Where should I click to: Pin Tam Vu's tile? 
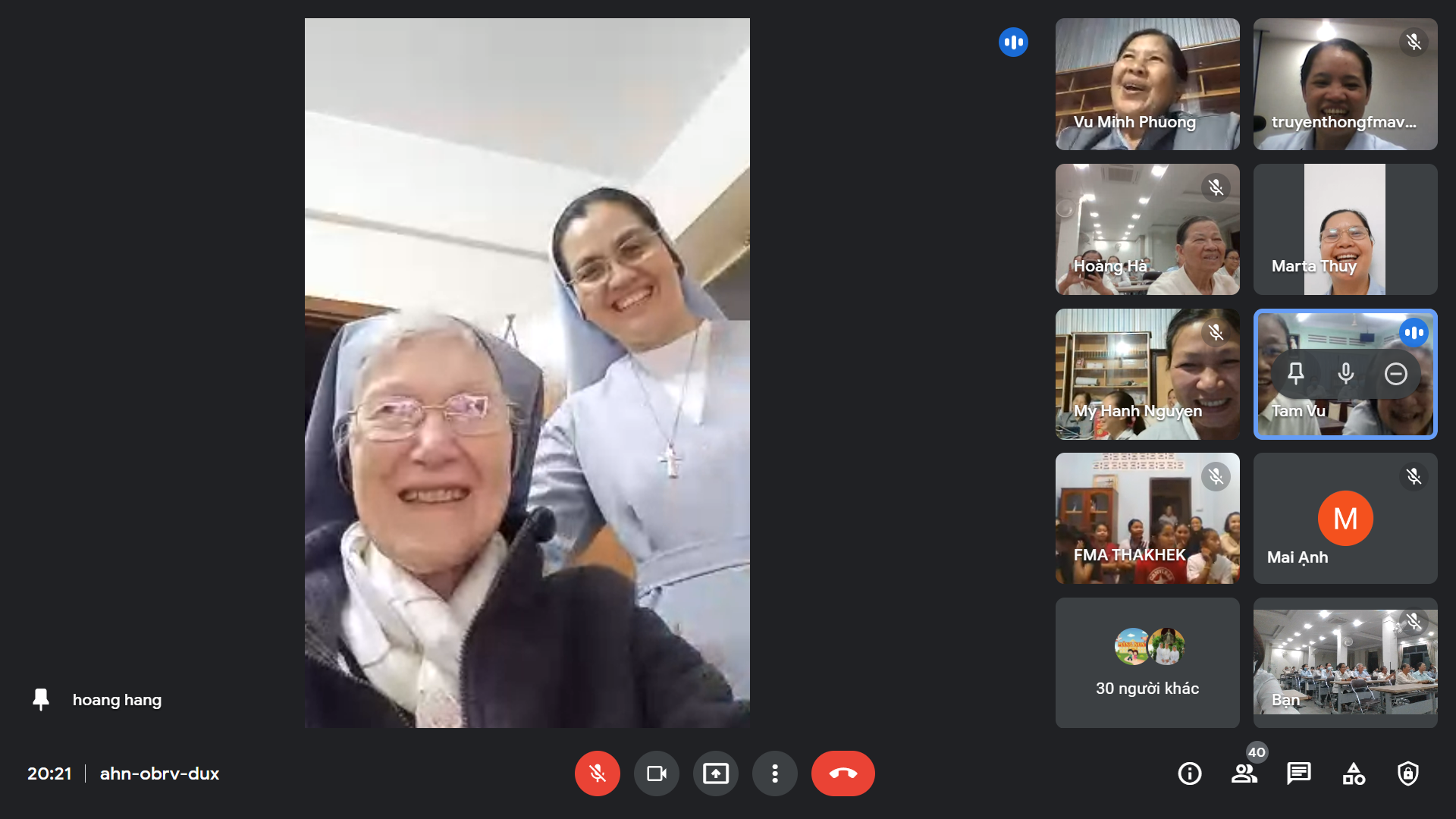1296,374
